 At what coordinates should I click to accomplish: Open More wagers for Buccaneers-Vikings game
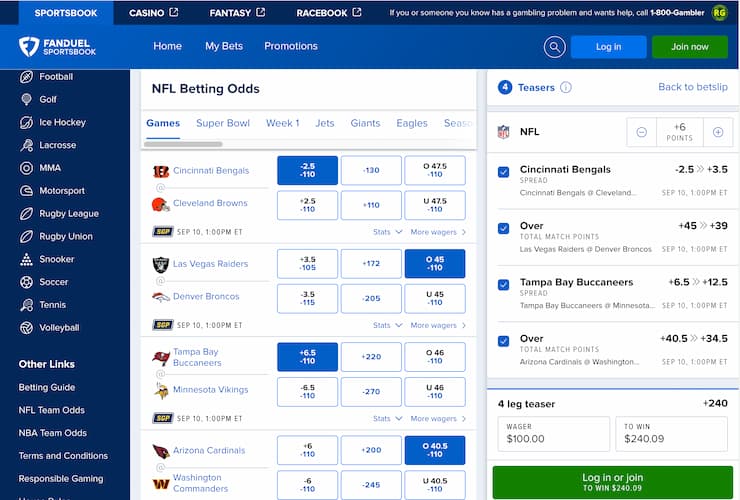438,418
